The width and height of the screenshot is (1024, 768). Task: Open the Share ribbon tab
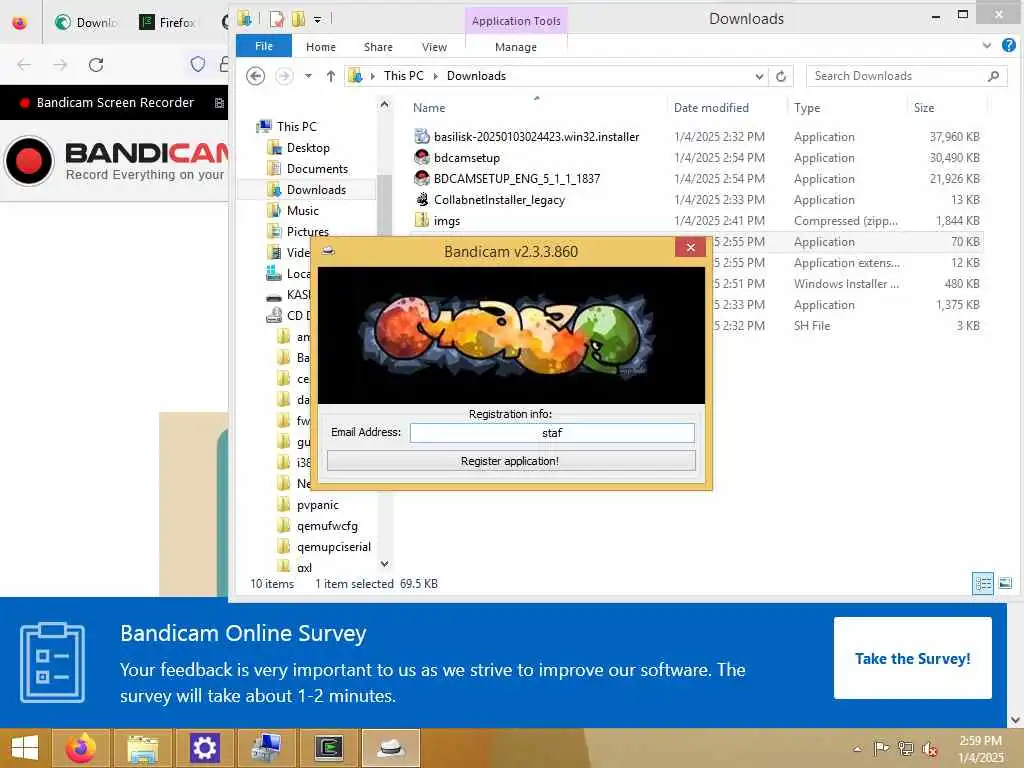pyautogui.click(x=378, y=47)
